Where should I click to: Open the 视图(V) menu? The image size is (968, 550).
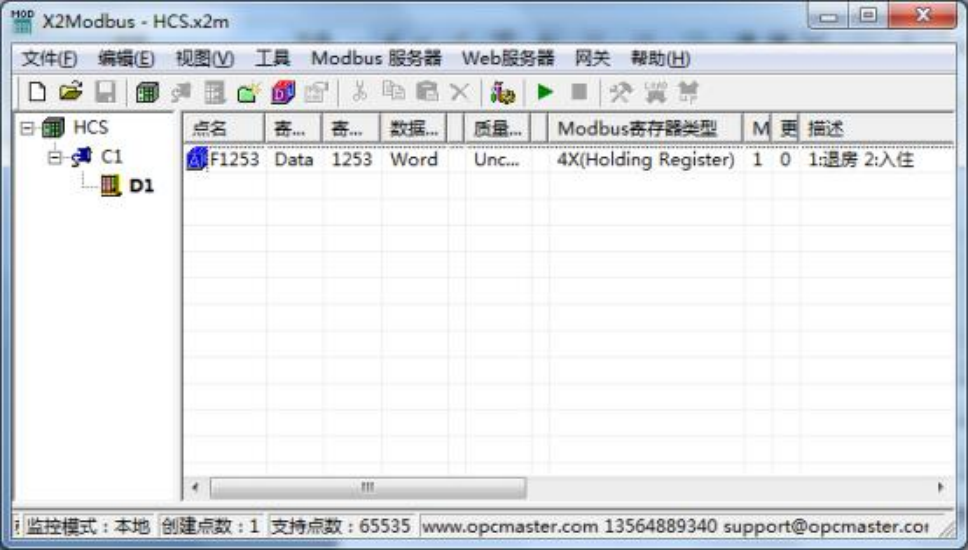[x=205, y=59]
